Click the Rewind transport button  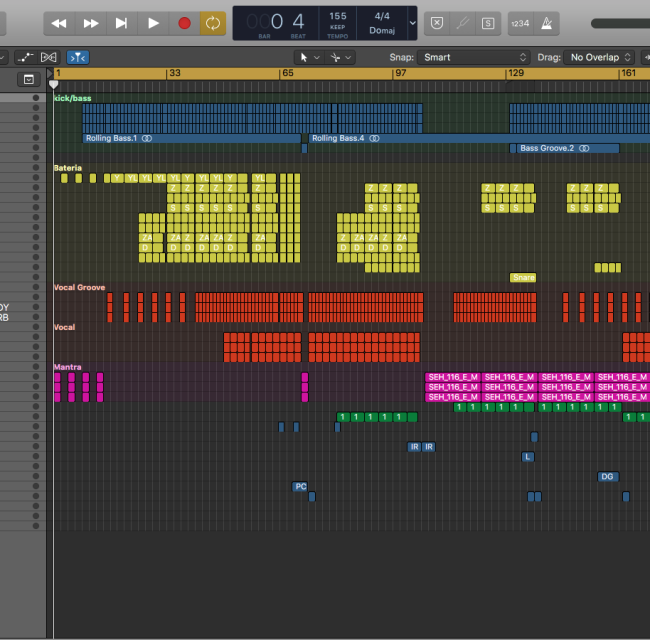tap(59, 22)
